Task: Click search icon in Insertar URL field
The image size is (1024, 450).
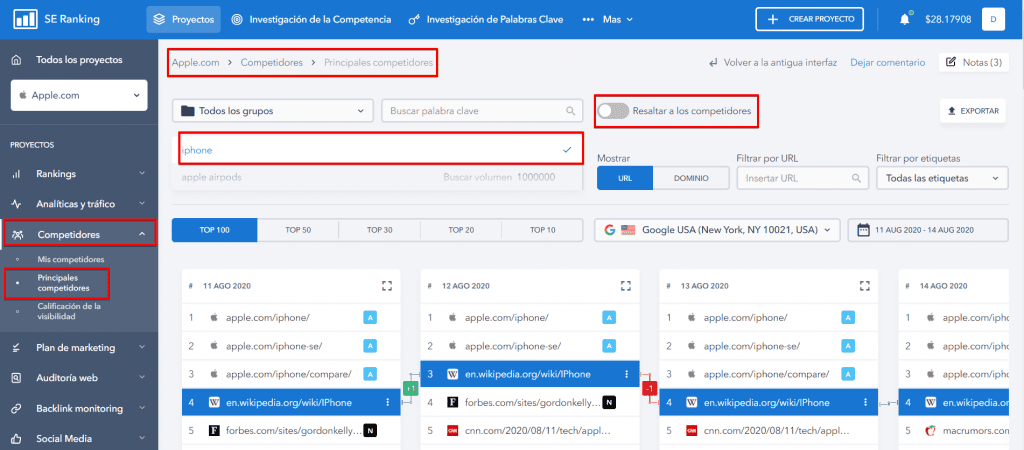Action: click(x=856, y=178)
